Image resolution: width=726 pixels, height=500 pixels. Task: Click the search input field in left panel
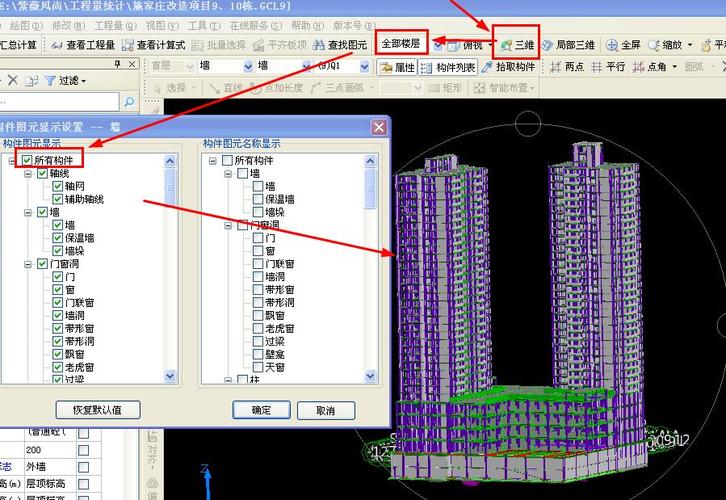coord(59,101)
